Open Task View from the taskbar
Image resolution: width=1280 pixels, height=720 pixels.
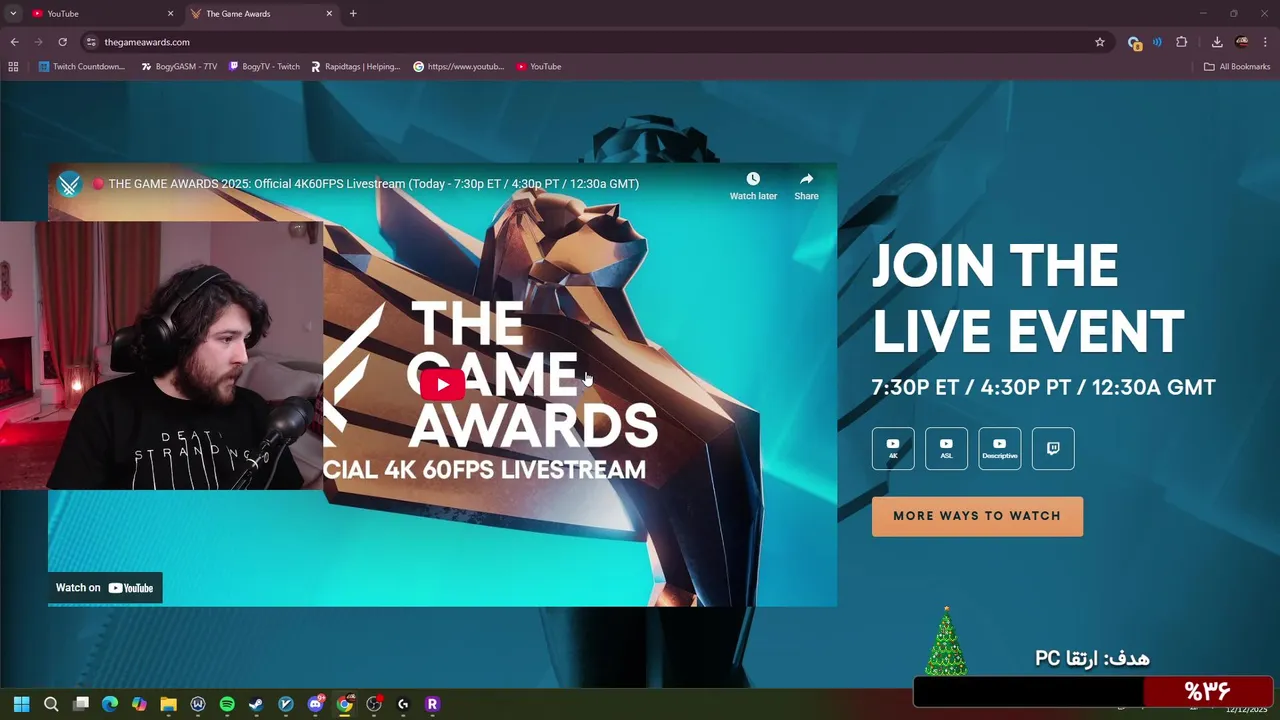(81, 704)
